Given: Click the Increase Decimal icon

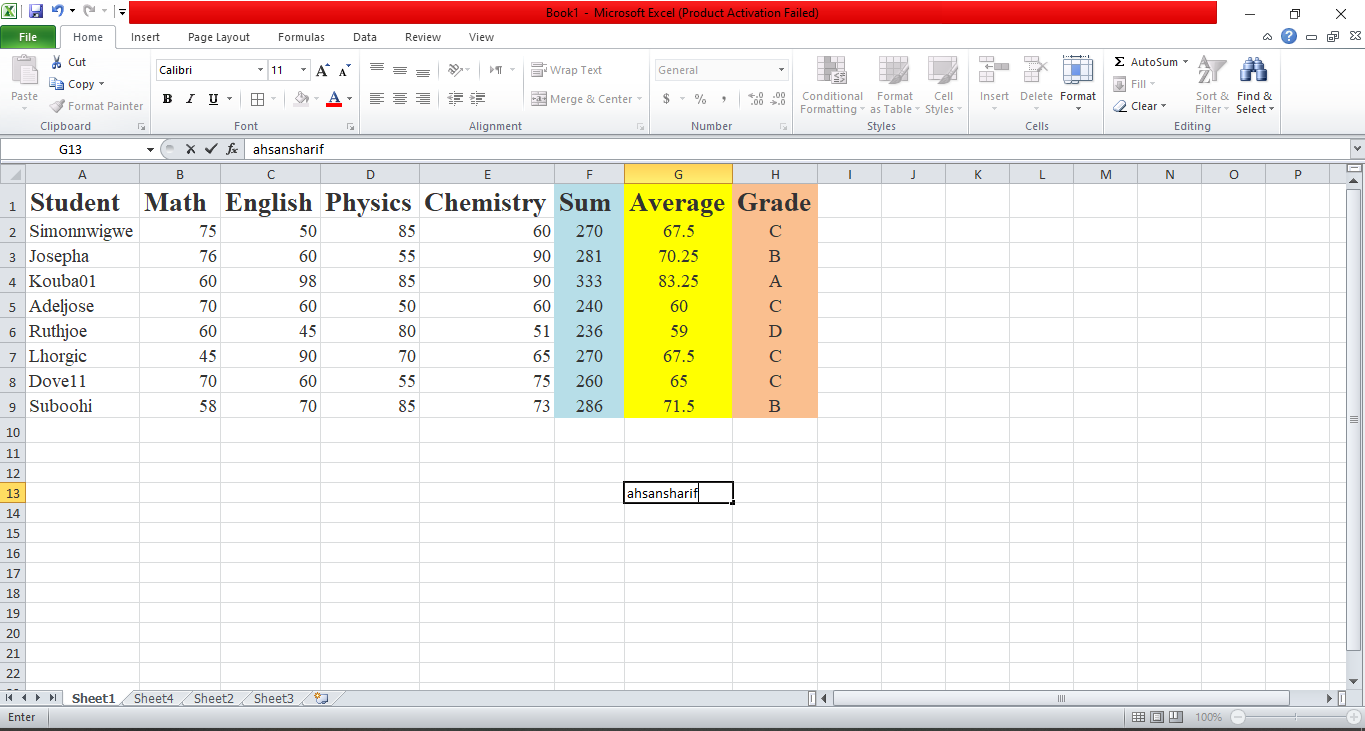Looking at the screenshot, I should point(755,99).
